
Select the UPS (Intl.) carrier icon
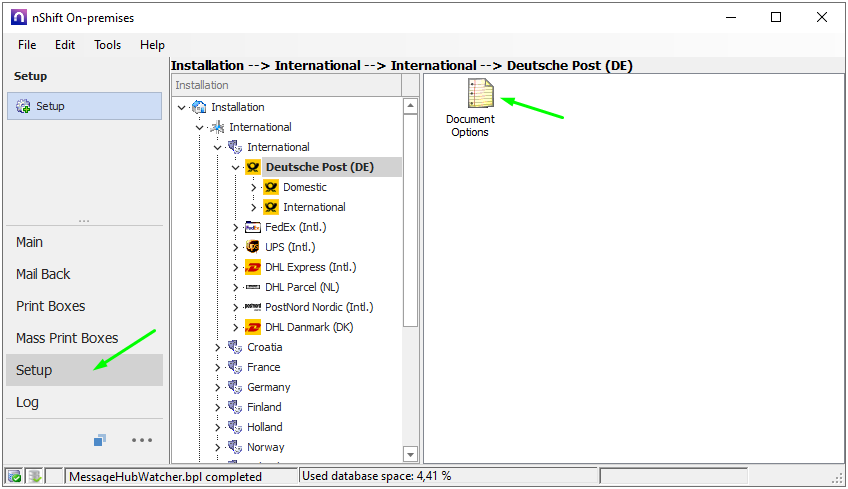point(253,247)
